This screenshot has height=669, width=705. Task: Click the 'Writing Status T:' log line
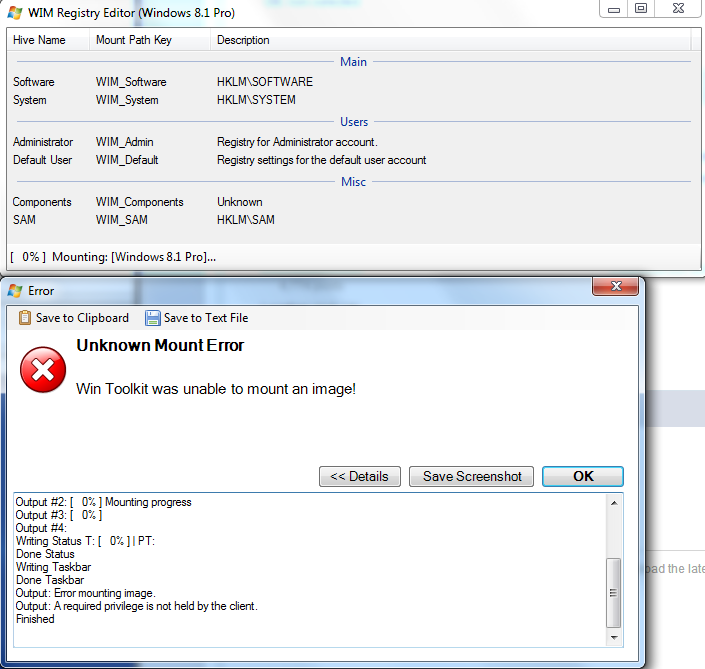pyautogui.click(x=85, y=541)
